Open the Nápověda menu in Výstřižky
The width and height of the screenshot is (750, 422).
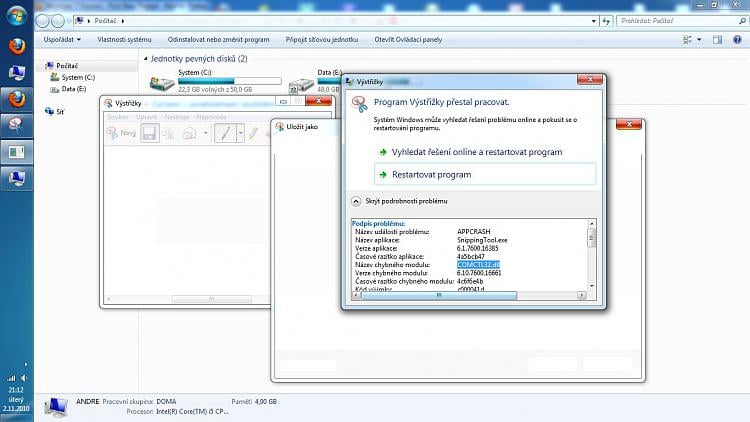tap(211, 117)
